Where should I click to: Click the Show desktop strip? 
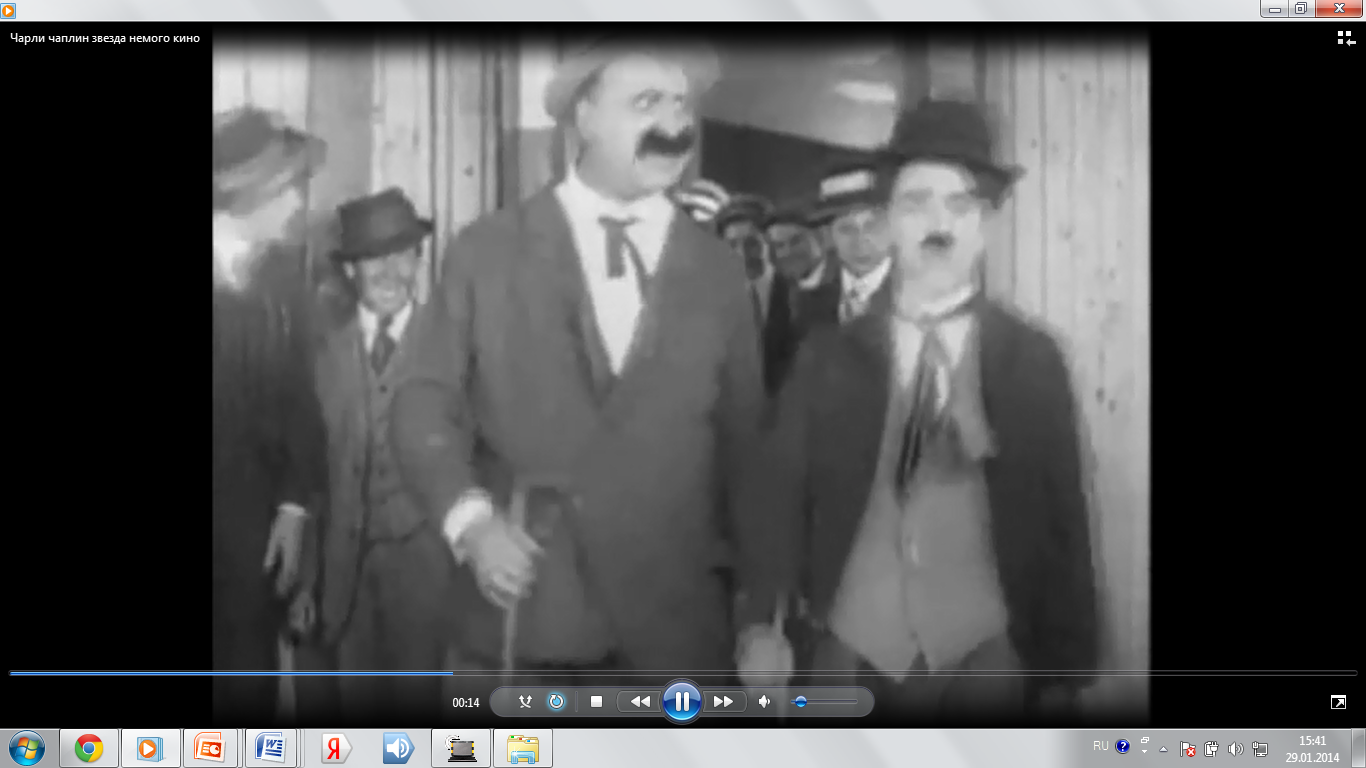coord(1358,748)
